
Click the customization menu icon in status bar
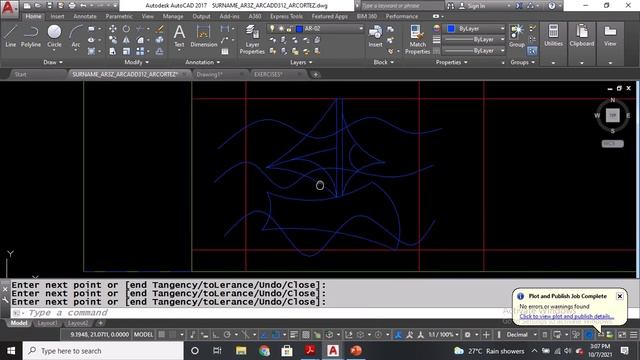[633, 335]
